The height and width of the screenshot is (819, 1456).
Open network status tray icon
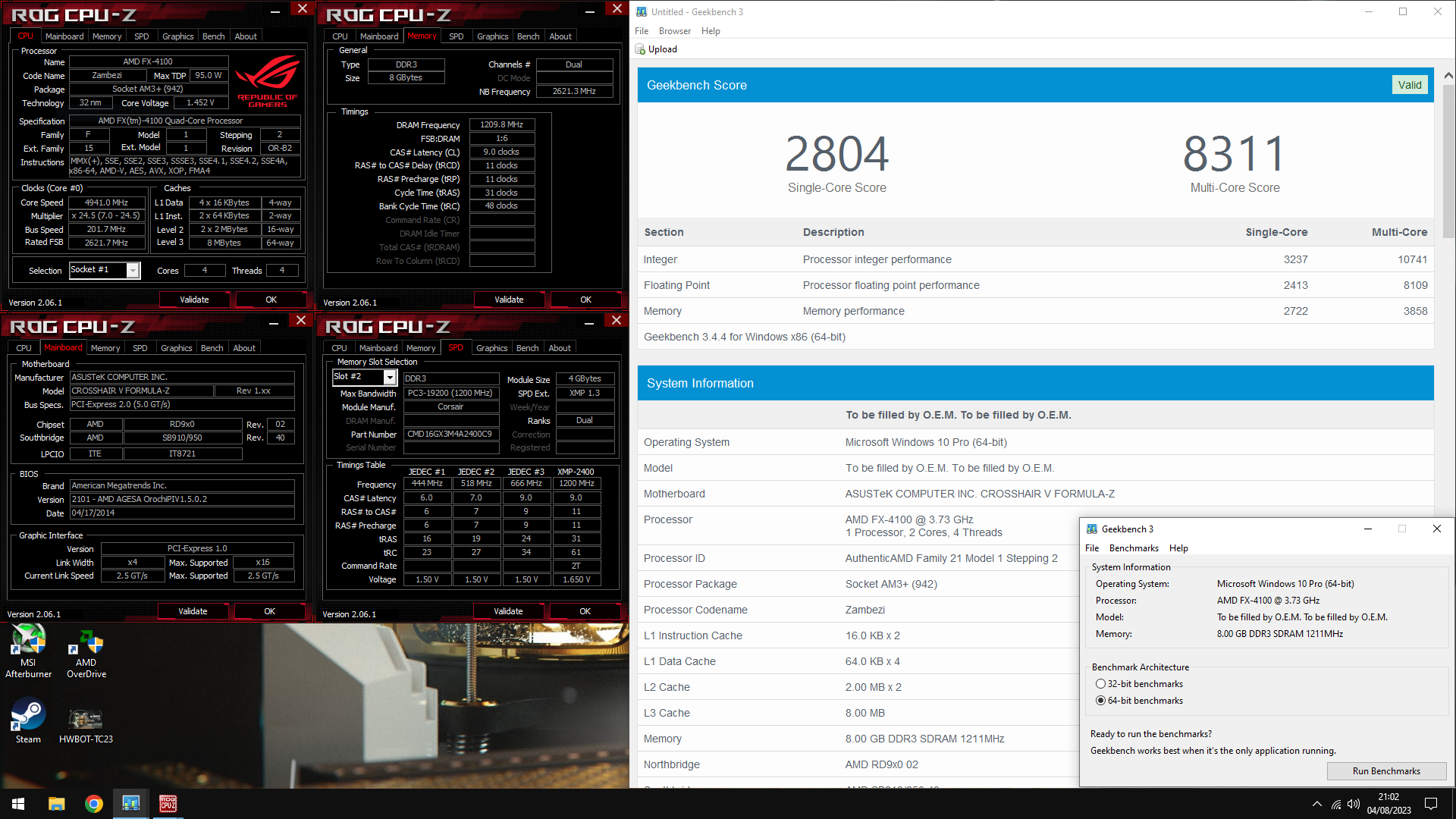click(1336, 804)
